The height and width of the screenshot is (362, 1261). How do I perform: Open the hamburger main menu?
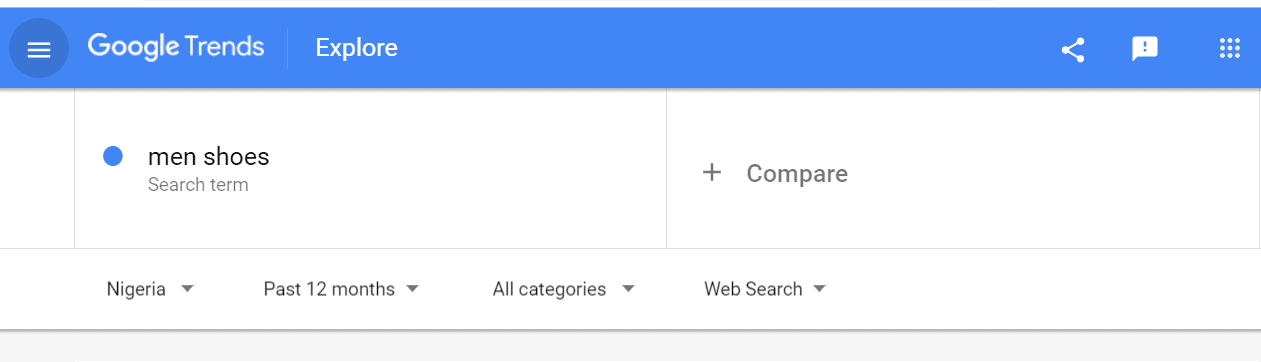pos(39,49)
